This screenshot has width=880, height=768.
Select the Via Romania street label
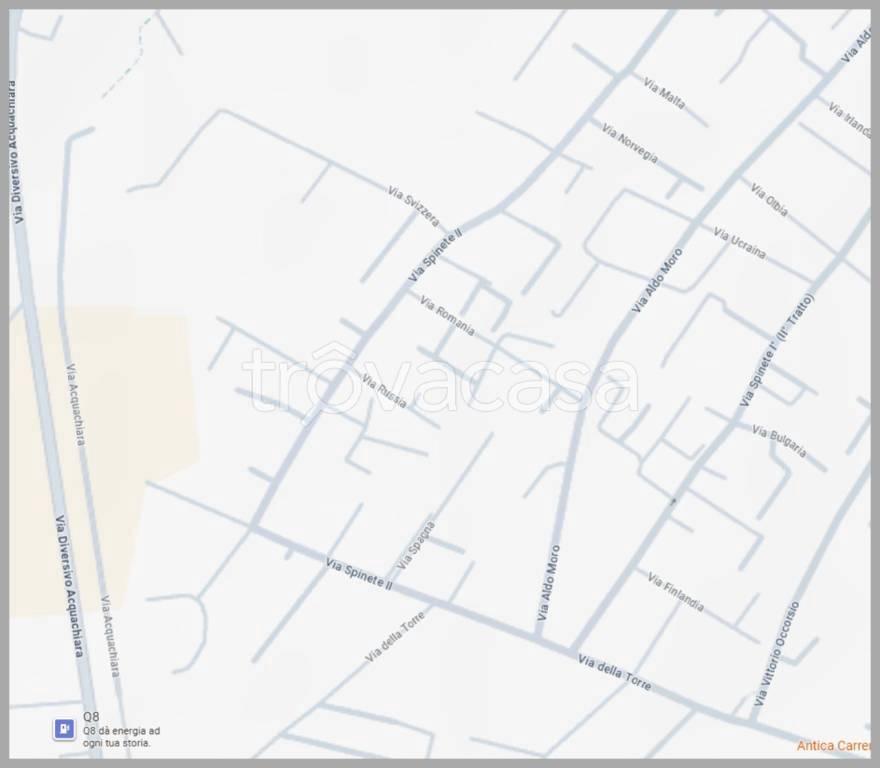pos(447,316)
